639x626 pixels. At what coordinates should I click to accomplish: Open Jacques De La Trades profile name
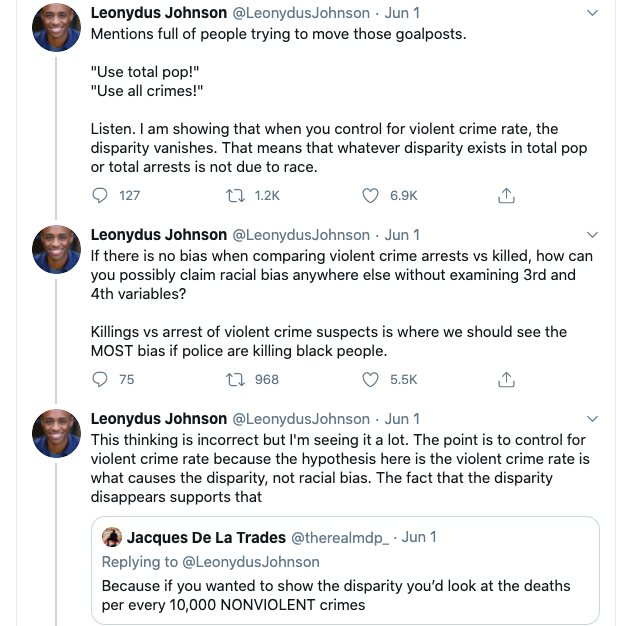click(206, 538)
